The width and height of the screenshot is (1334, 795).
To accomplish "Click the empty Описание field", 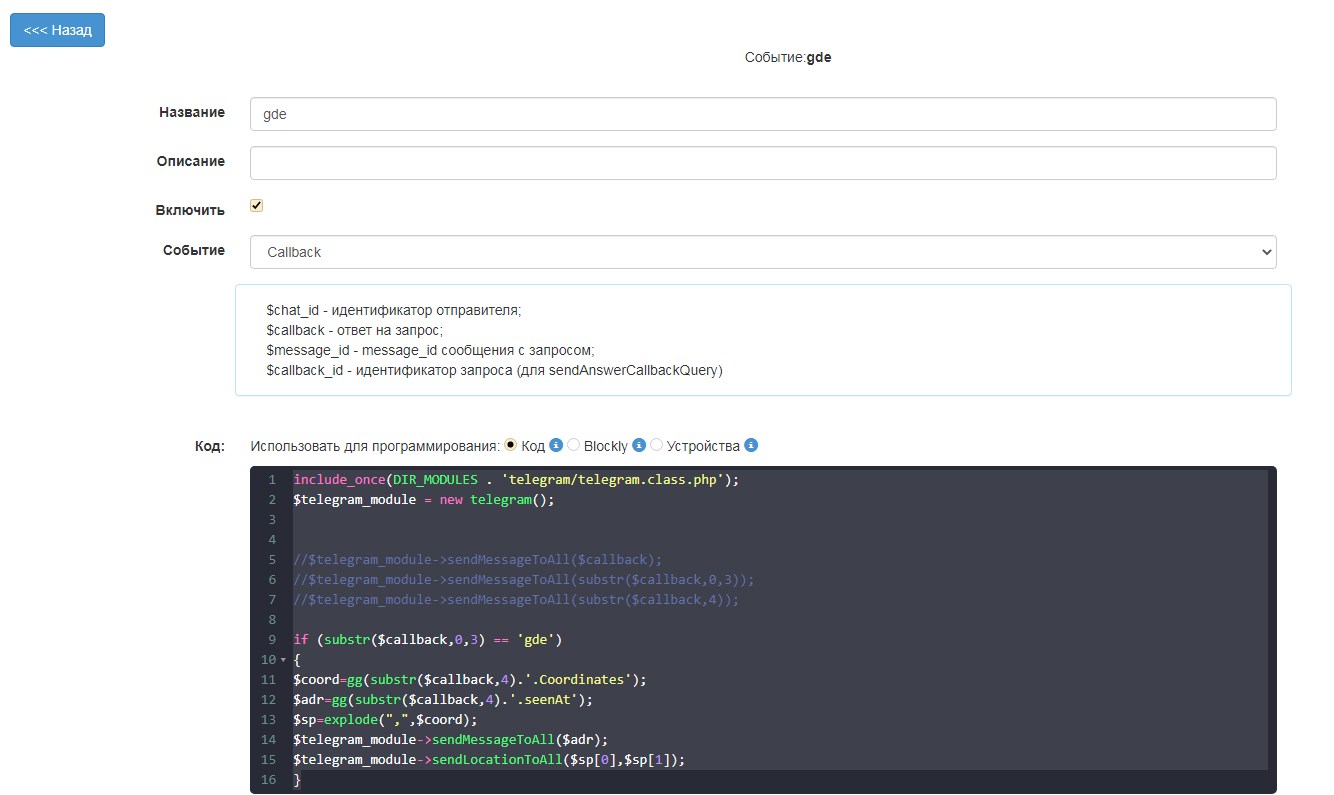I will click(x=763, y=162).
